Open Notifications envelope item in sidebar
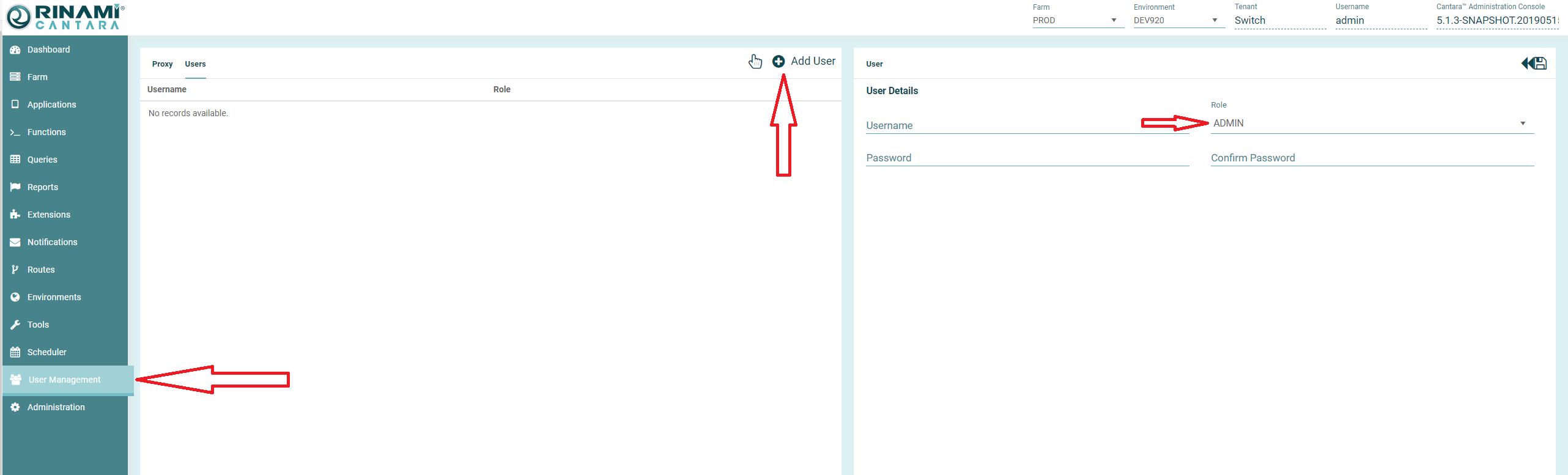The width and height of the screenshot is (1568, 475). pos(52,242)
